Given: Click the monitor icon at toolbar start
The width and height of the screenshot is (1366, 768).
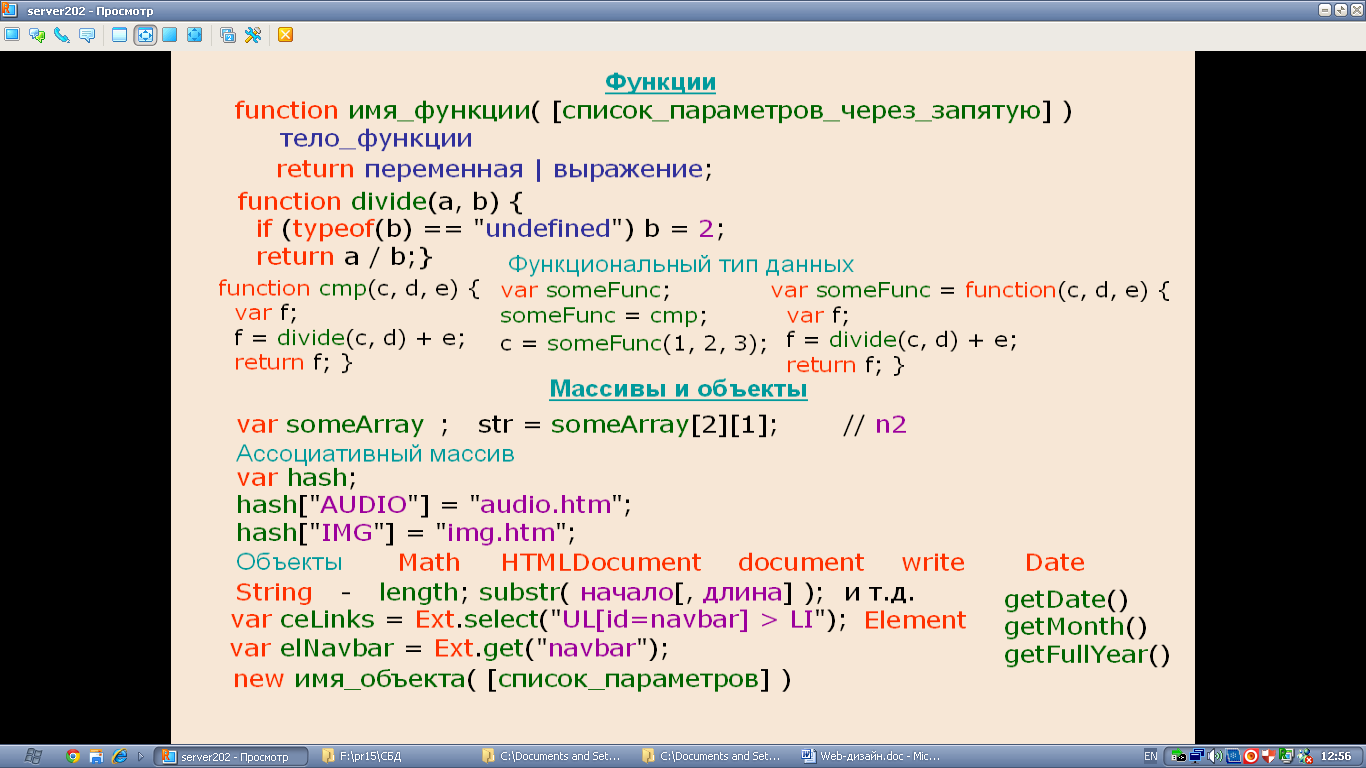Looking at the screenshot, I should click(x=12, y=34).
